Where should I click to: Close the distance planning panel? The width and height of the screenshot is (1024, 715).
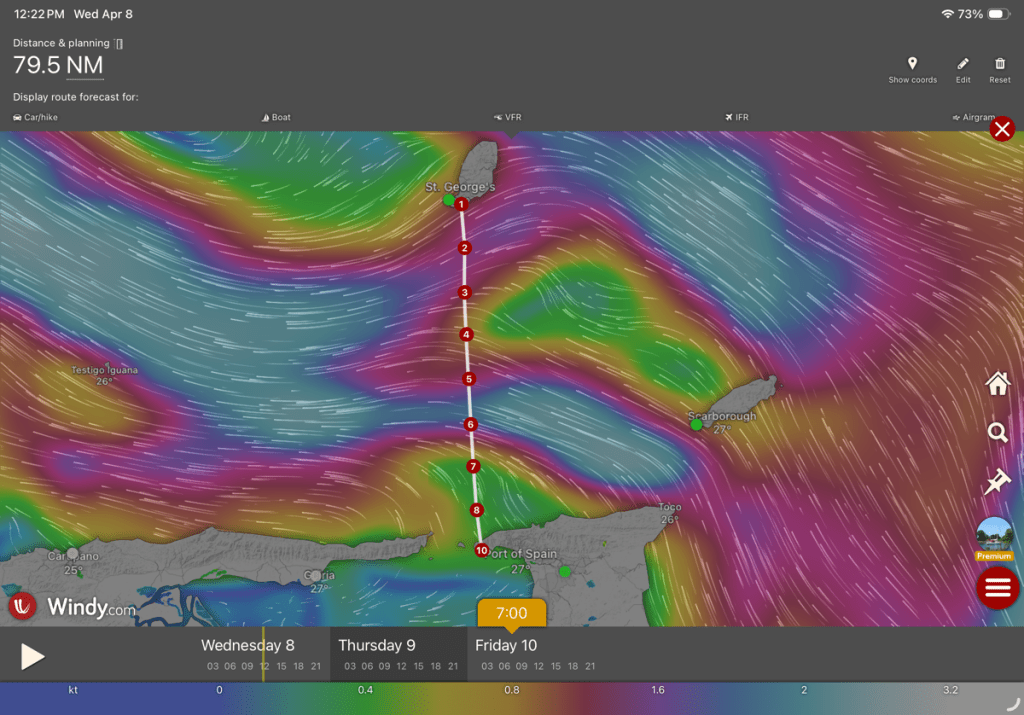[1002, 129]
